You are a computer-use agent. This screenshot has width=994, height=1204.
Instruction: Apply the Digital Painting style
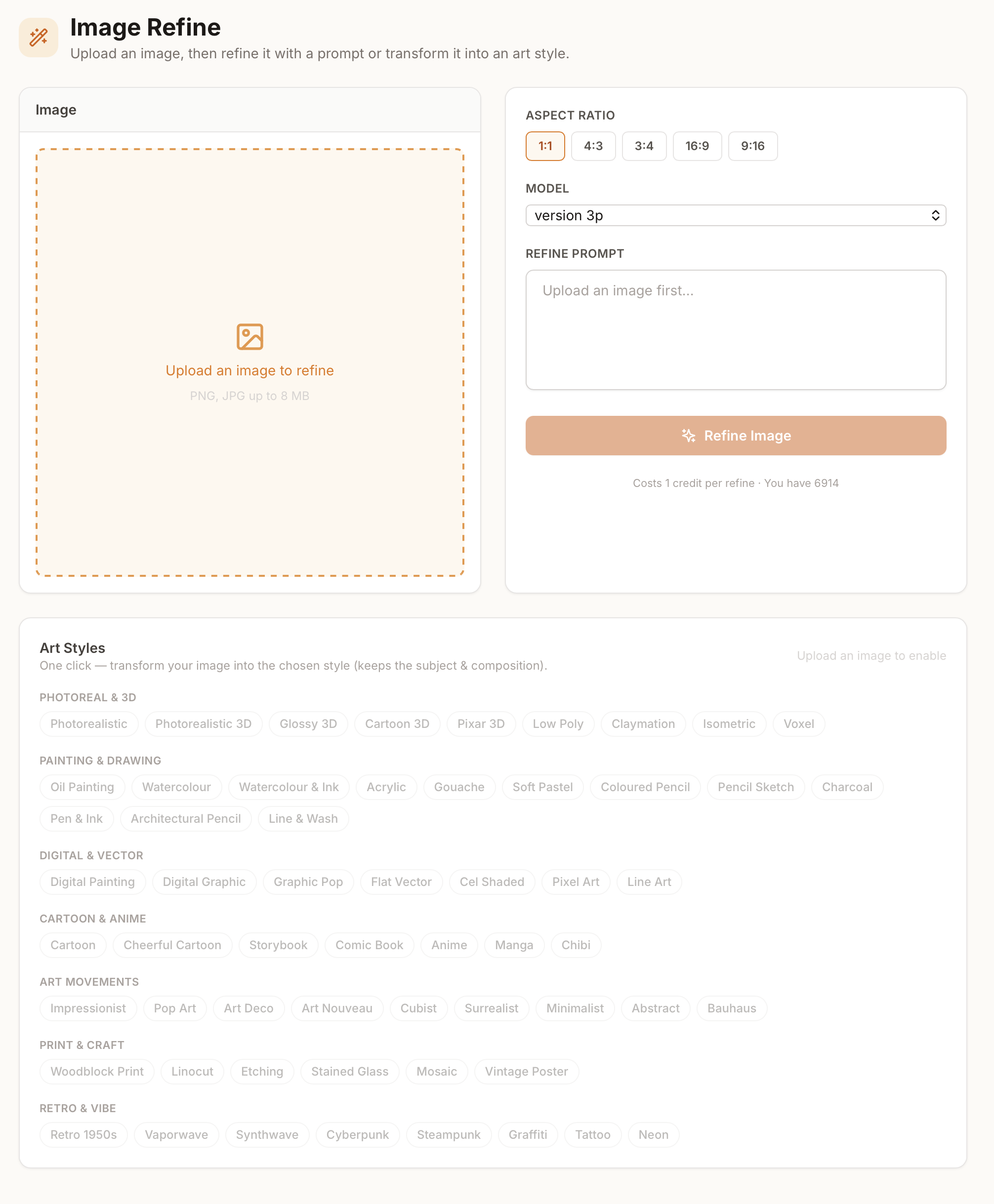[92, 882]
